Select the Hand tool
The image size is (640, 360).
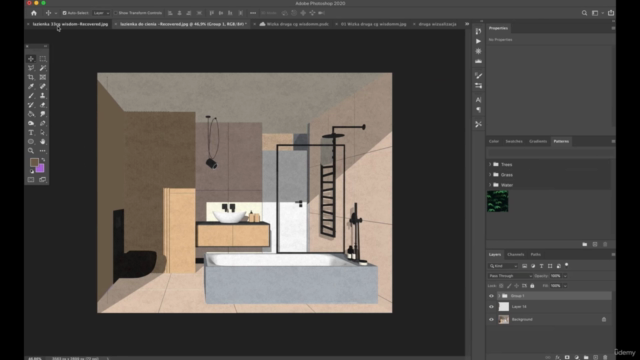click(x=42, y=142)
